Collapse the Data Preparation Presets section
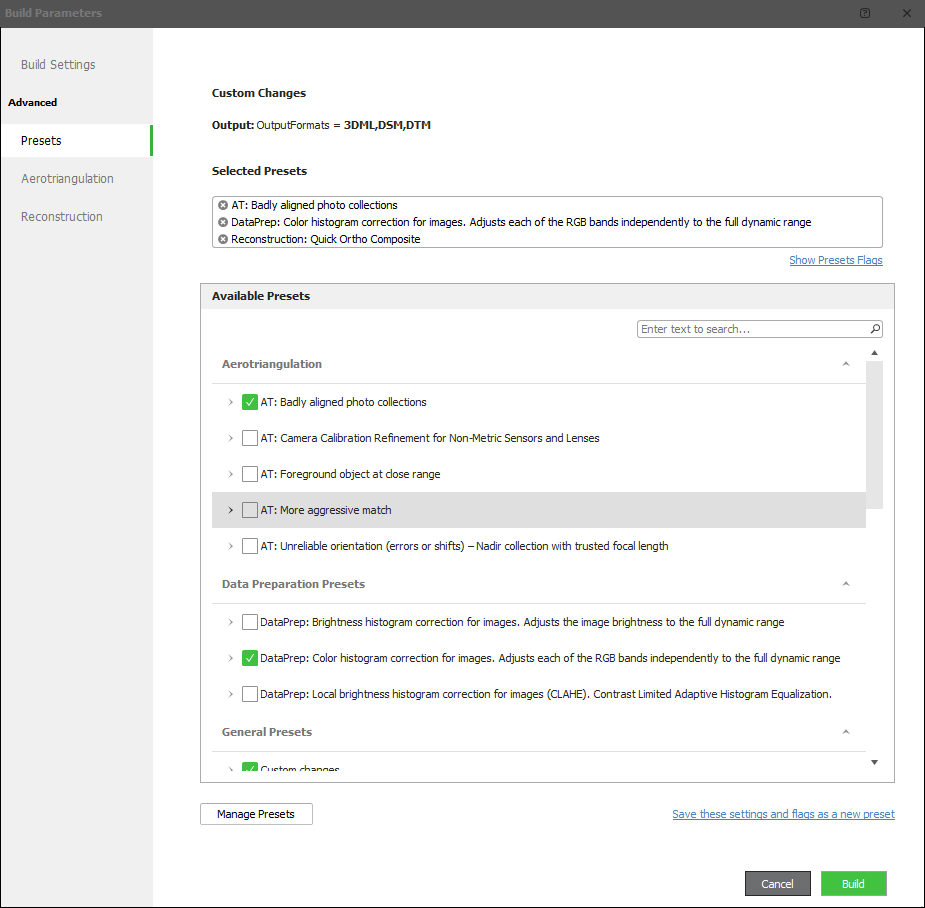The width and height of the screenshot is (925, 908). [845, 583]
